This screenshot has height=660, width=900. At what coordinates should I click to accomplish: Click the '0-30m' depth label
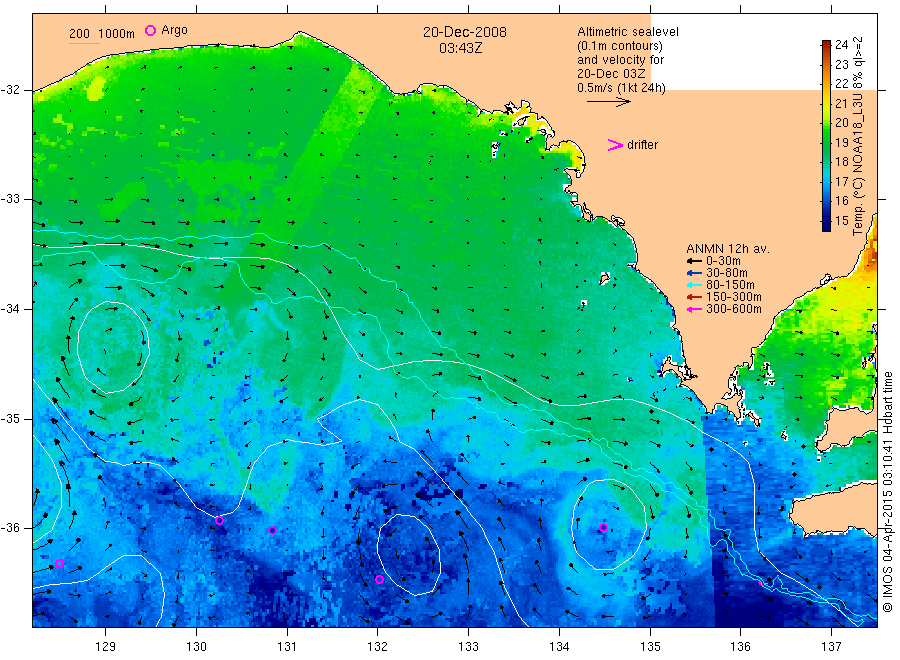723,261
